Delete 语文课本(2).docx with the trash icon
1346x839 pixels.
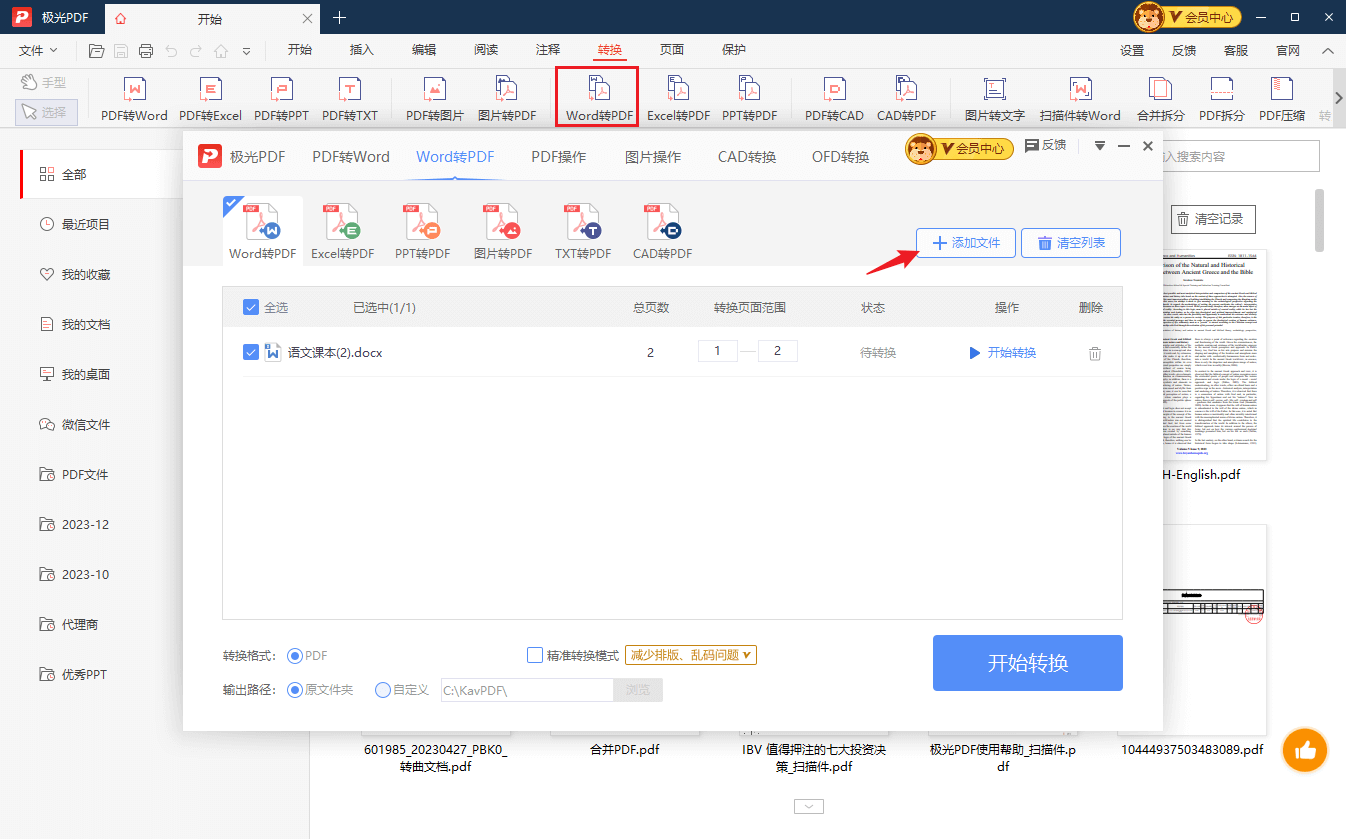click(1095, 353)
